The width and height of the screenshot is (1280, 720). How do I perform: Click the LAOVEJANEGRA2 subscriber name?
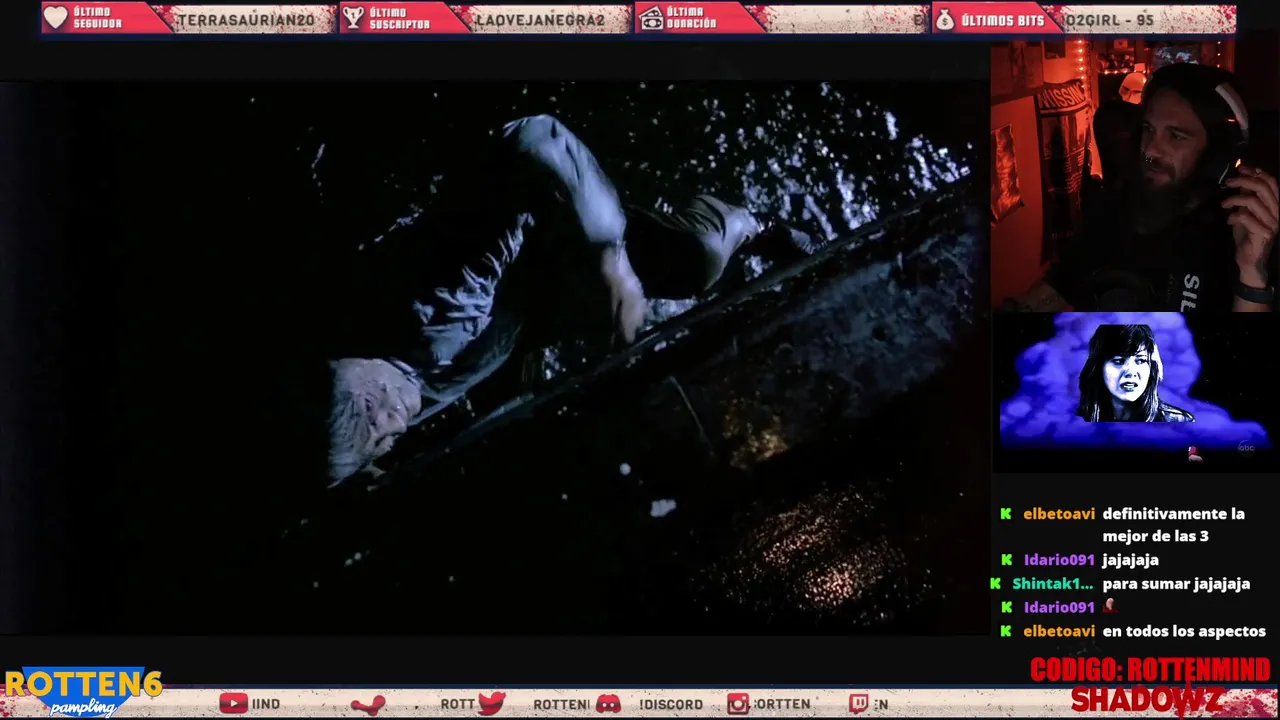pos(540,20)
